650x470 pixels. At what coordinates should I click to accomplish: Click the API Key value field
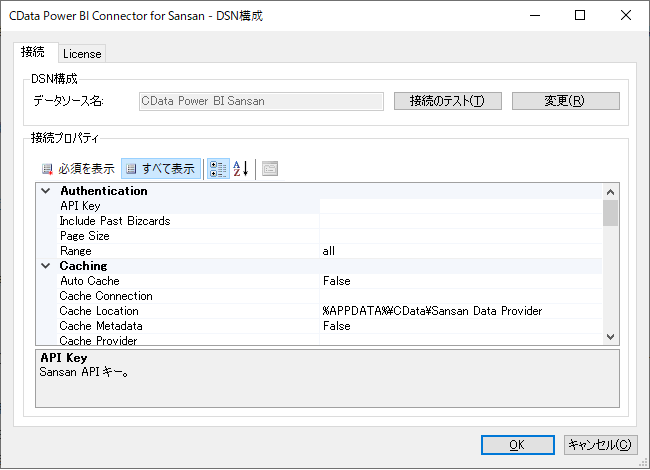pyautogui.click(x=461, y=206)
